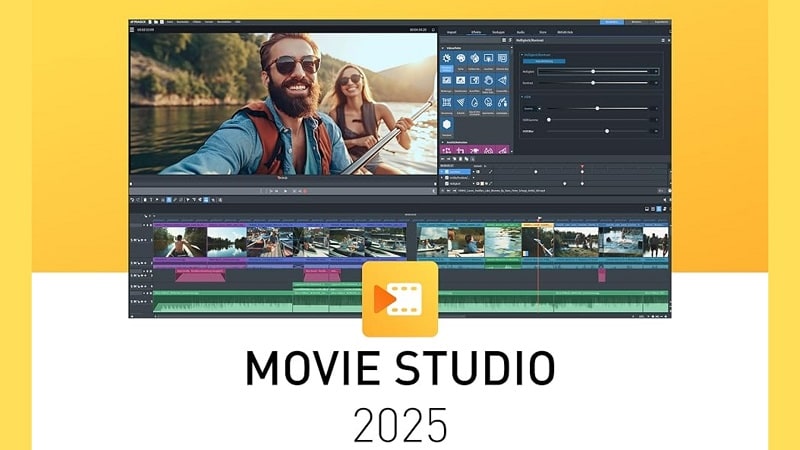The height and width of the screenshot is (450, 800).
Task: Open the first menu in the menu bar
Action: (x=170, y=22)
